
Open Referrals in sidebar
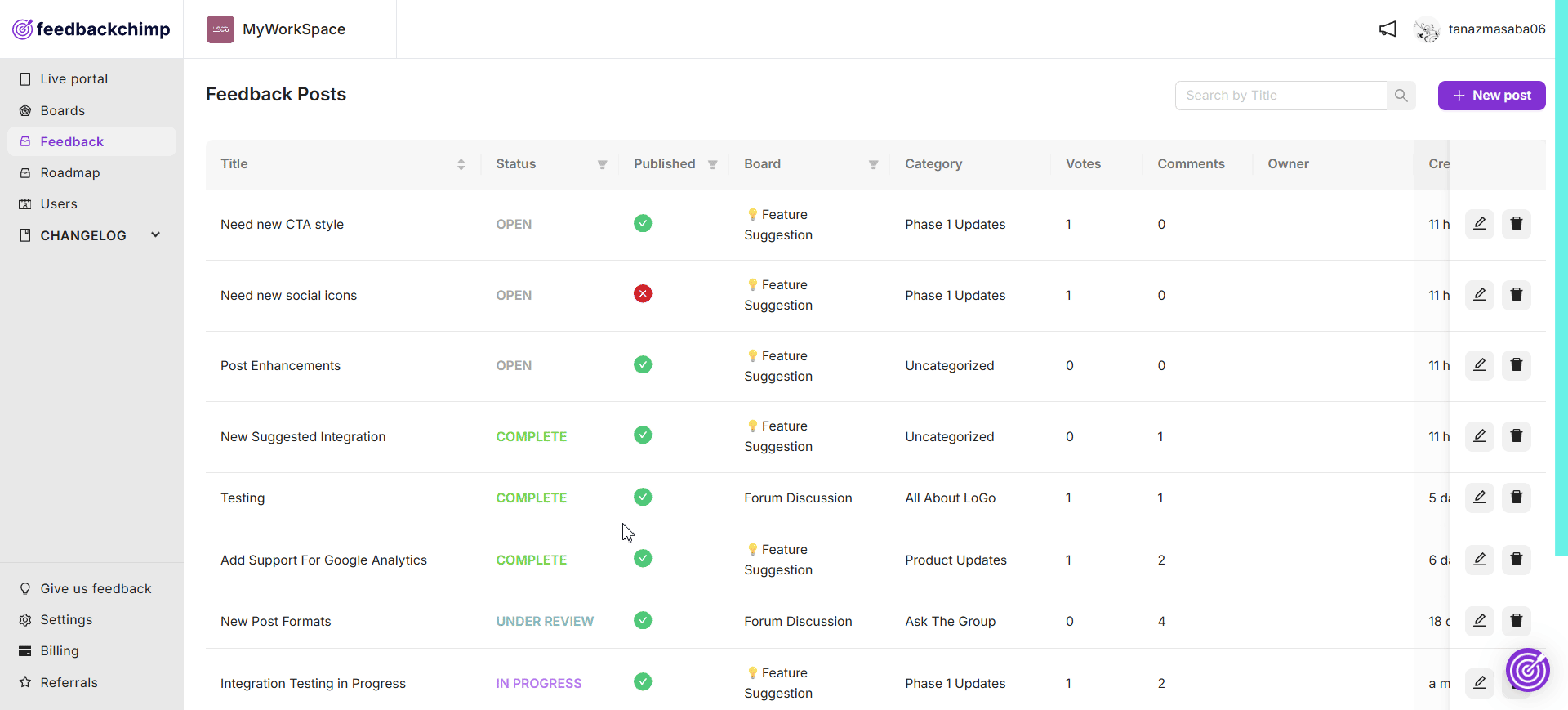tap(91, 682)
